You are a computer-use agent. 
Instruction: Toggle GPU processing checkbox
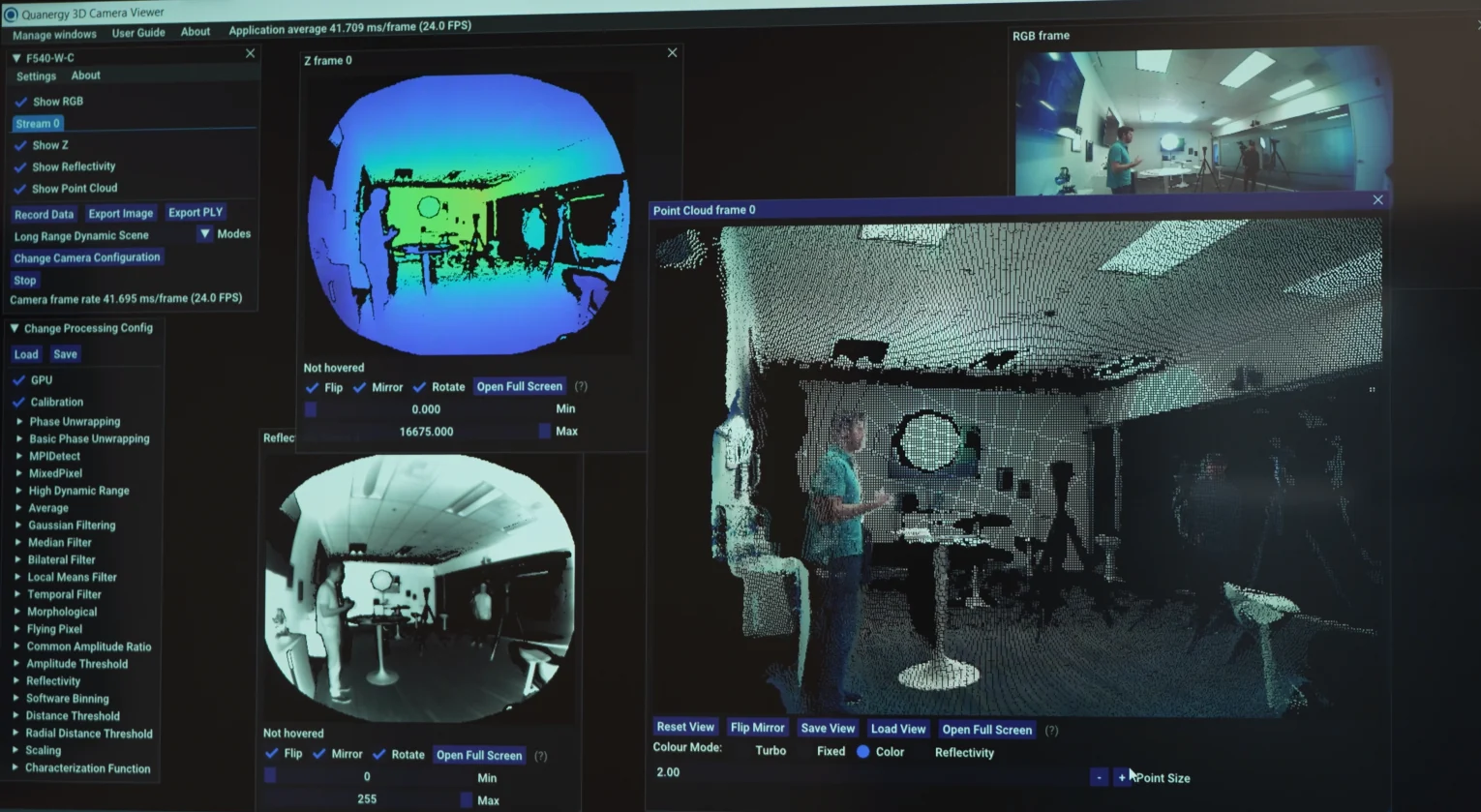[x=18, y=380]
